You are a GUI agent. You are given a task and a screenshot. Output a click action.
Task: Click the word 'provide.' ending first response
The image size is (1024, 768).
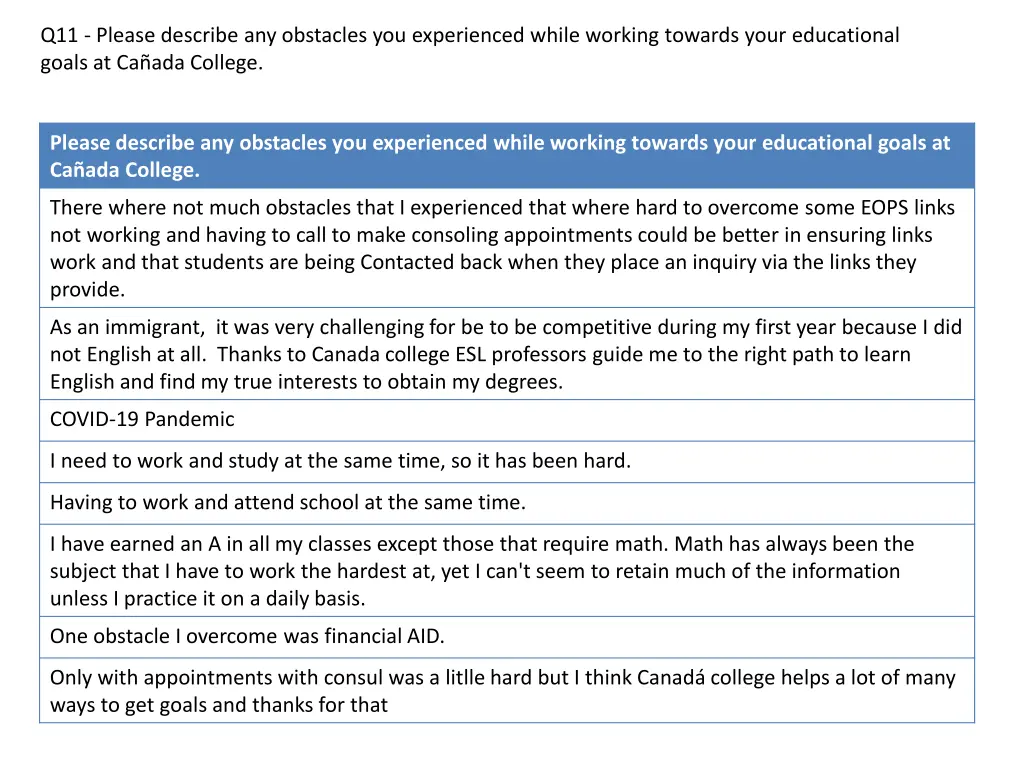coord(88,290)
